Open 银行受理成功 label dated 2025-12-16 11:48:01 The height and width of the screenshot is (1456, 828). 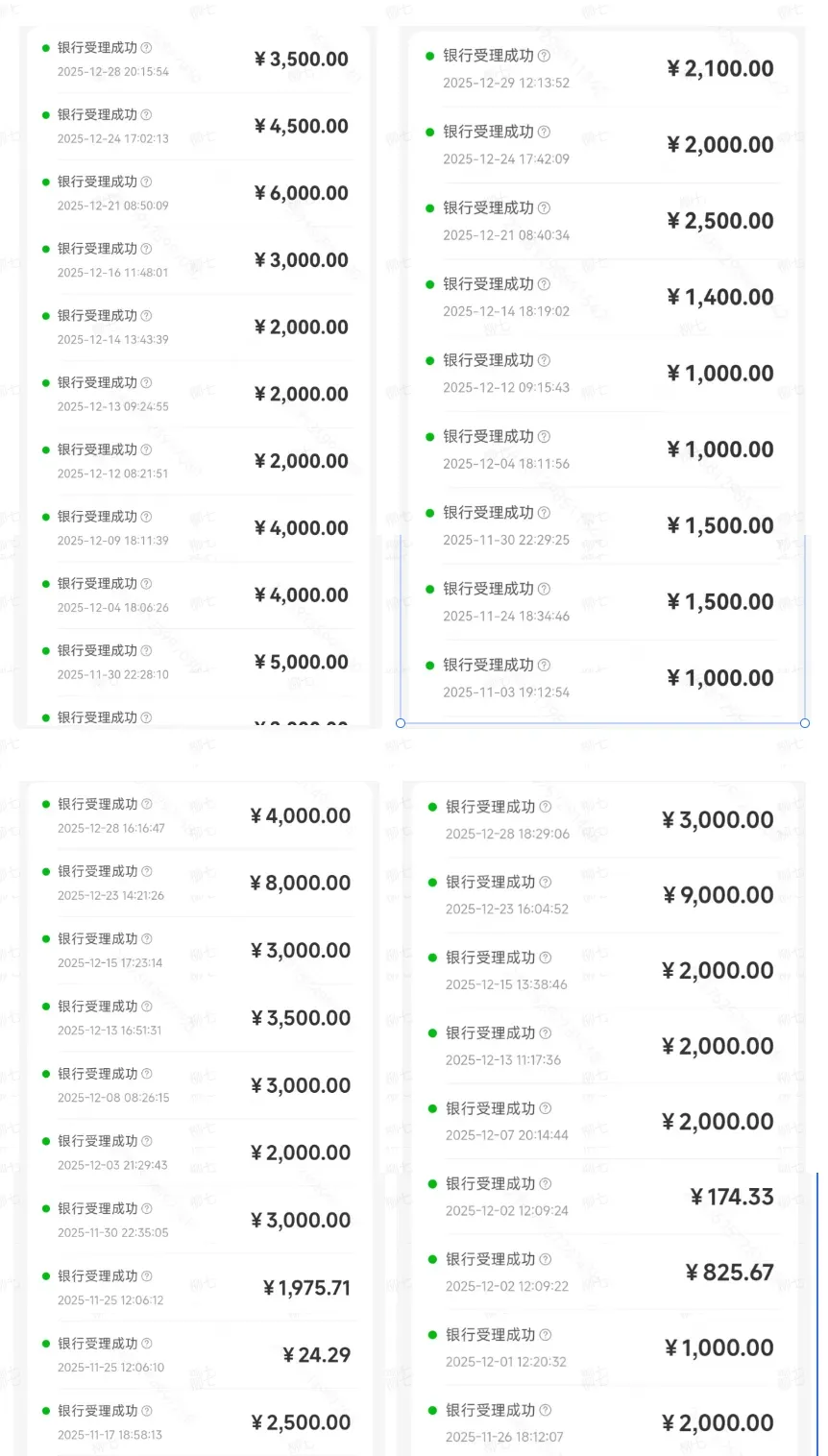coord(97,249)
